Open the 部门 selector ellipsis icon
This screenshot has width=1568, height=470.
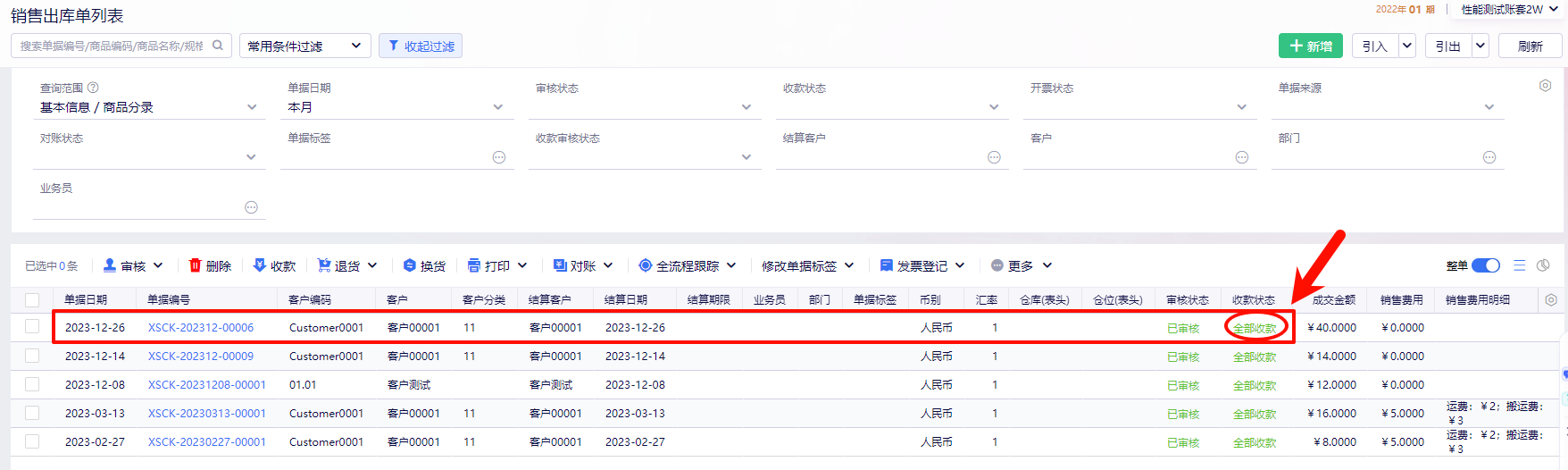tap(1489, 157)
